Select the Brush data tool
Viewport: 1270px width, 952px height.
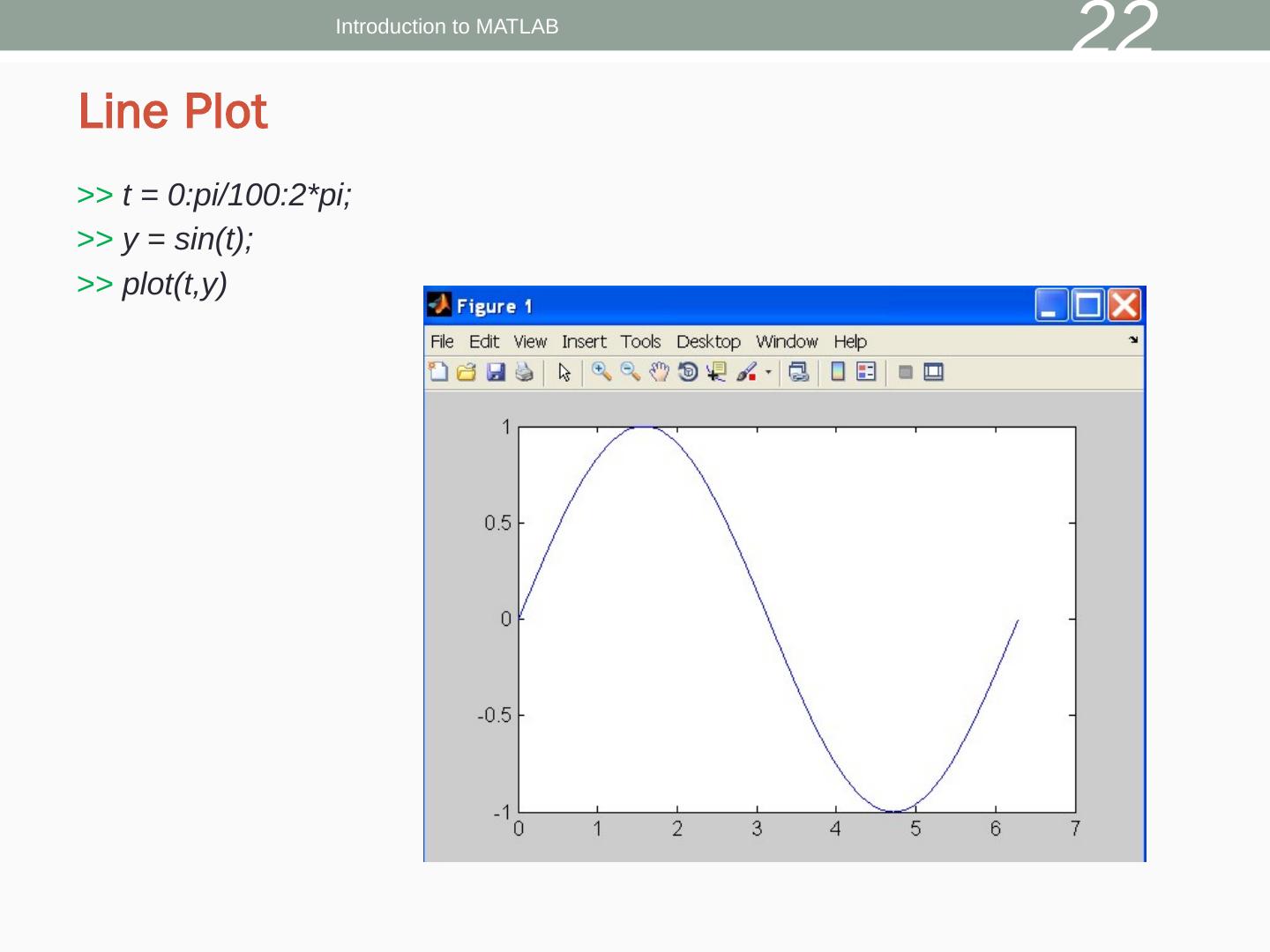point(747,372)
